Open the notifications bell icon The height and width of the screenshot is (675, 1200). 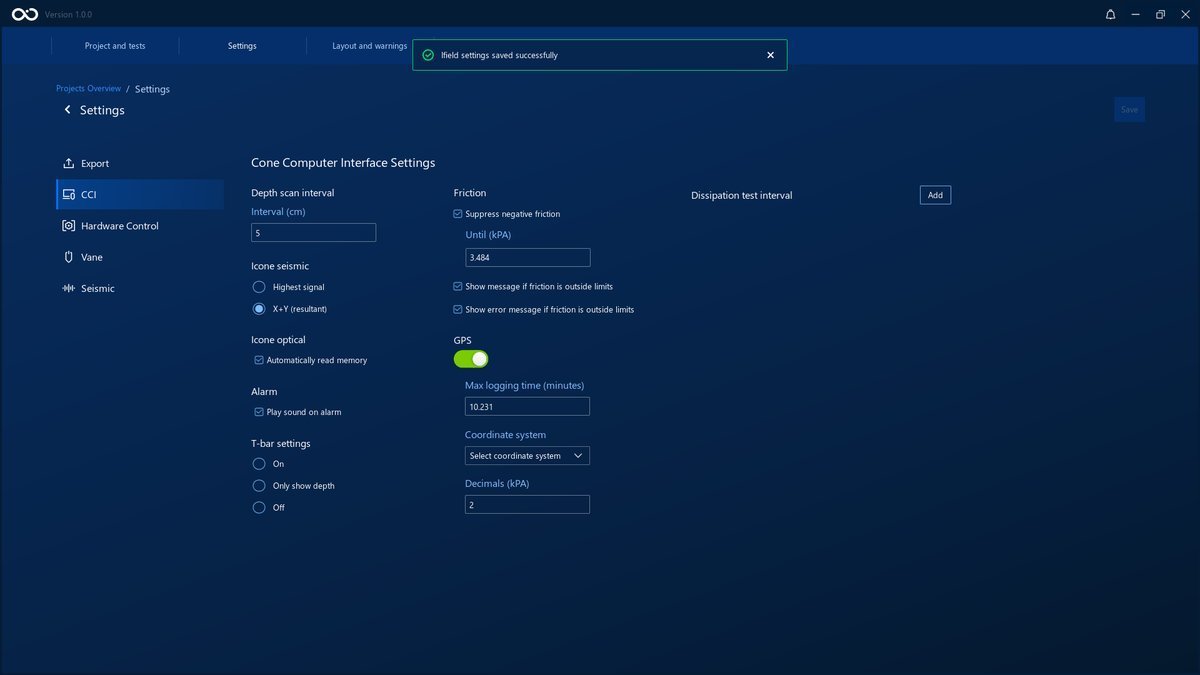point(1110,14)
